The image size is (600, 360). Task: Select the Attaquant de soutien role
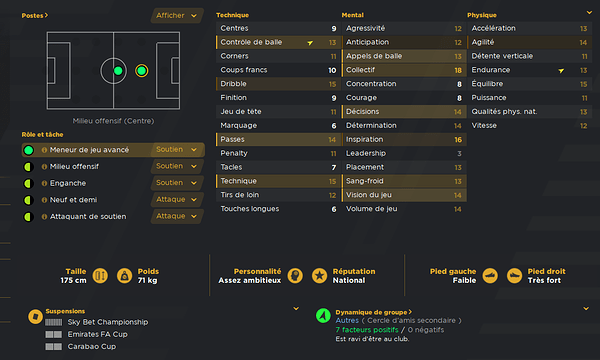click(86, 217)
